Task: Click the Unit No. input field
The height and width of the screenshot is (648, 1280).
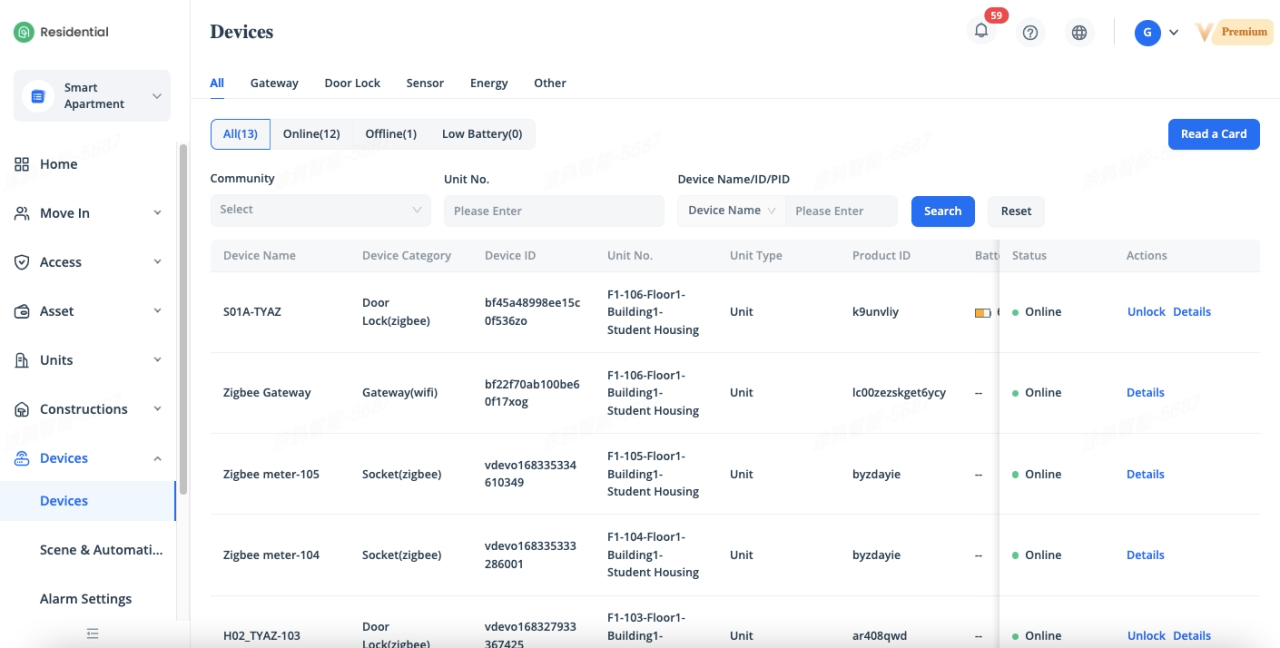Action: pos(553,211)
